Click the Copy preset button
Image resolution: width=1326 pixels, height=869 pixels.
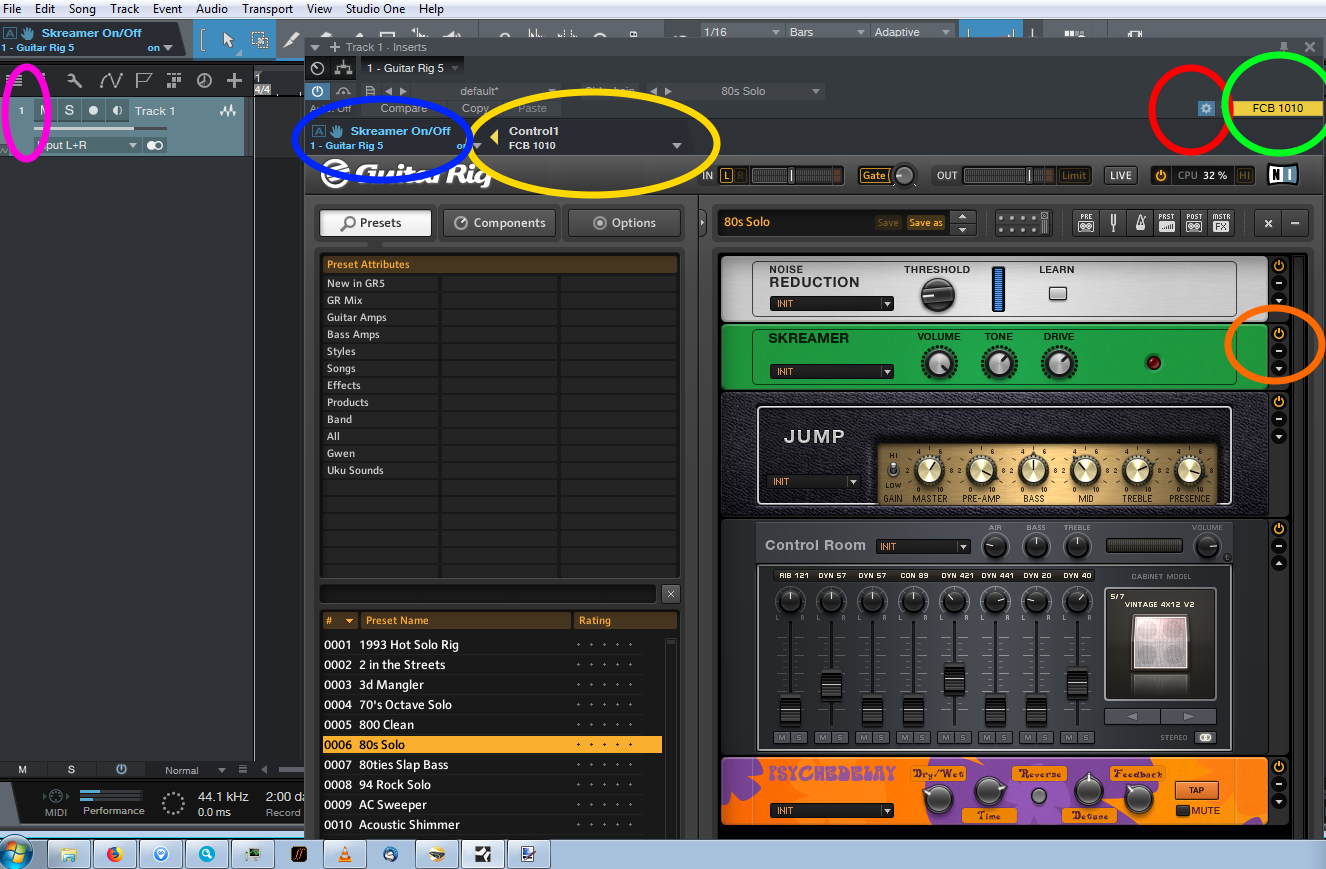click(x=475, y=108)
